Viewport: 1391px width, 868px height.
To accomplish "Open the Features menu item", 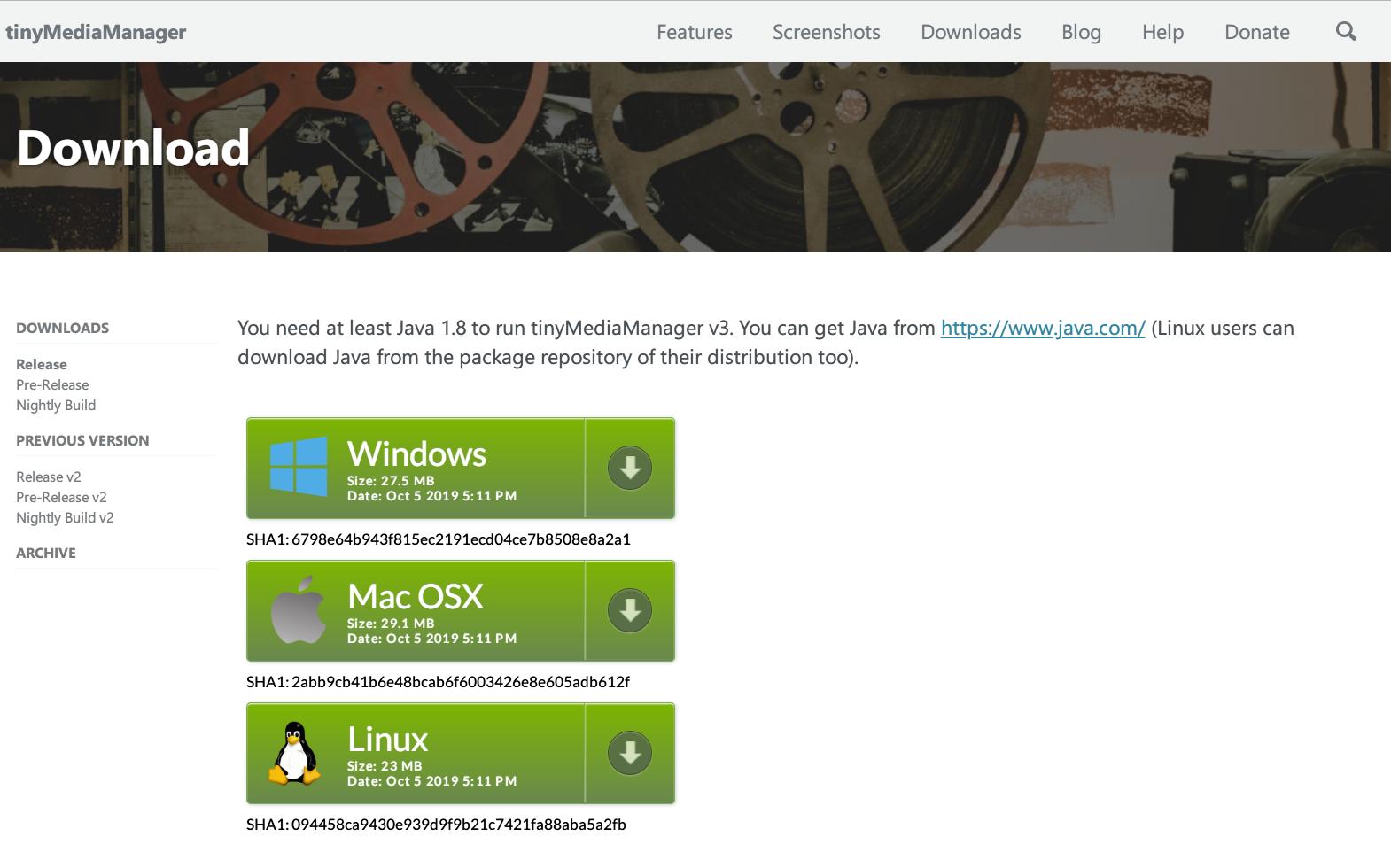I will tap(694, 33).
